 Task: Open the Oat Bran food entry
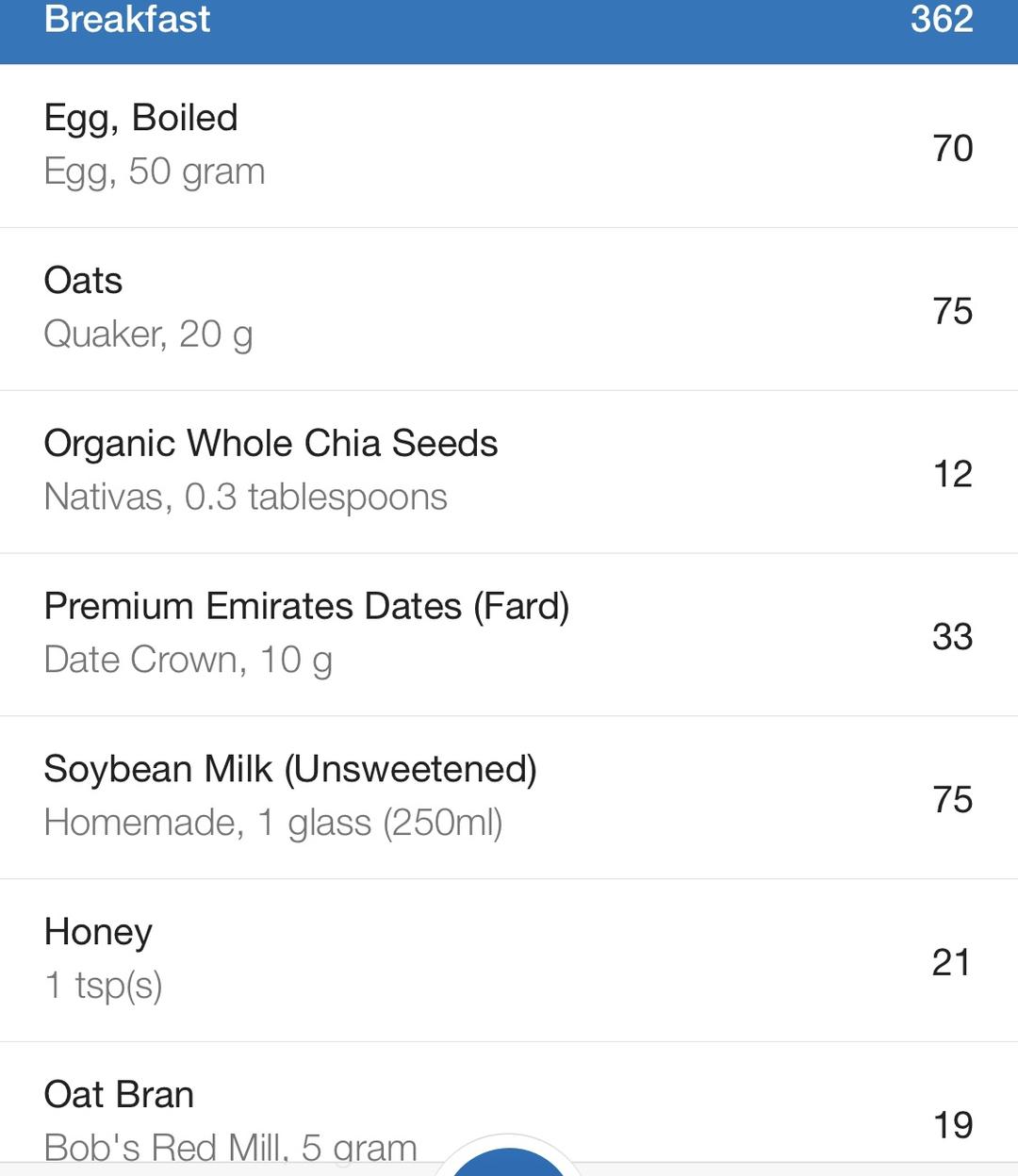pyautogui.click(x=119, y=1095)
